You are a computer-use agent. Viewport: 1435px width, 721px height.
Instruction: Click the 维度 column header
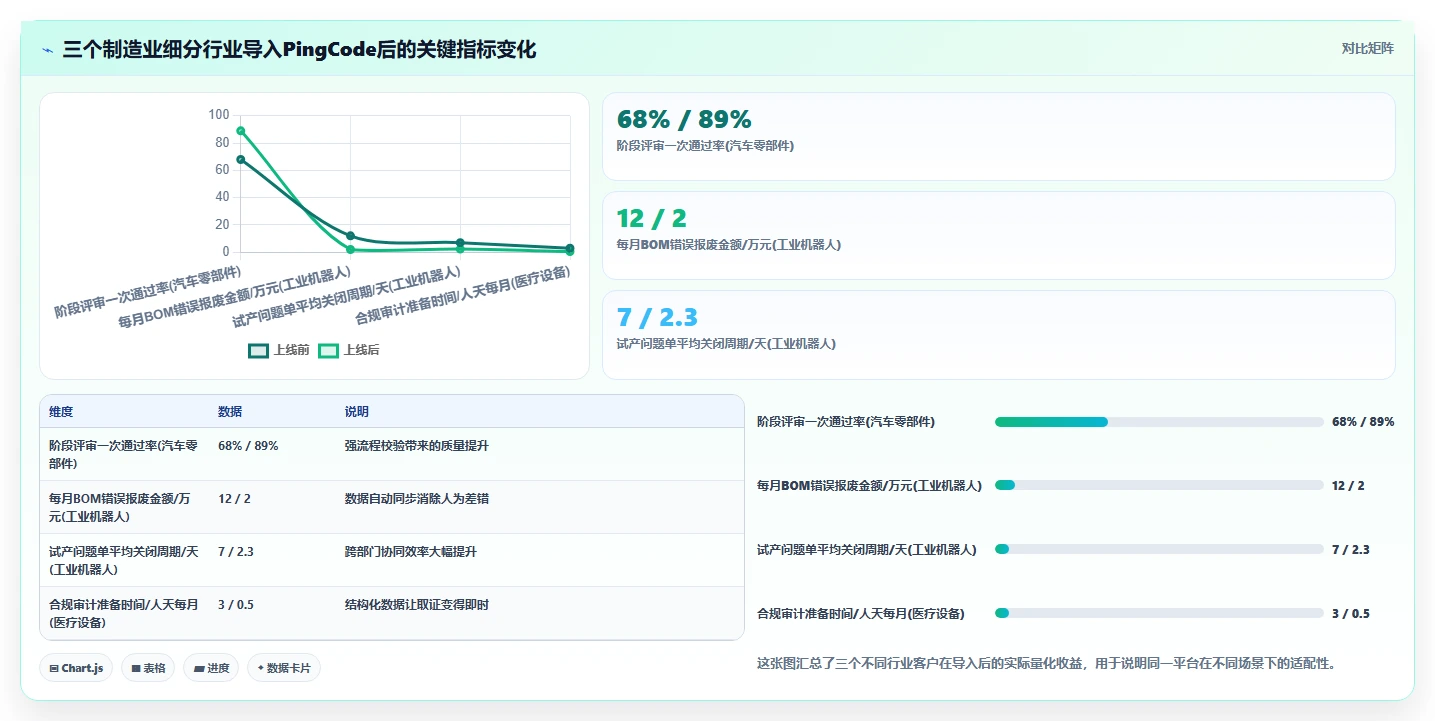pyautogui.click(x=61, y=412)
